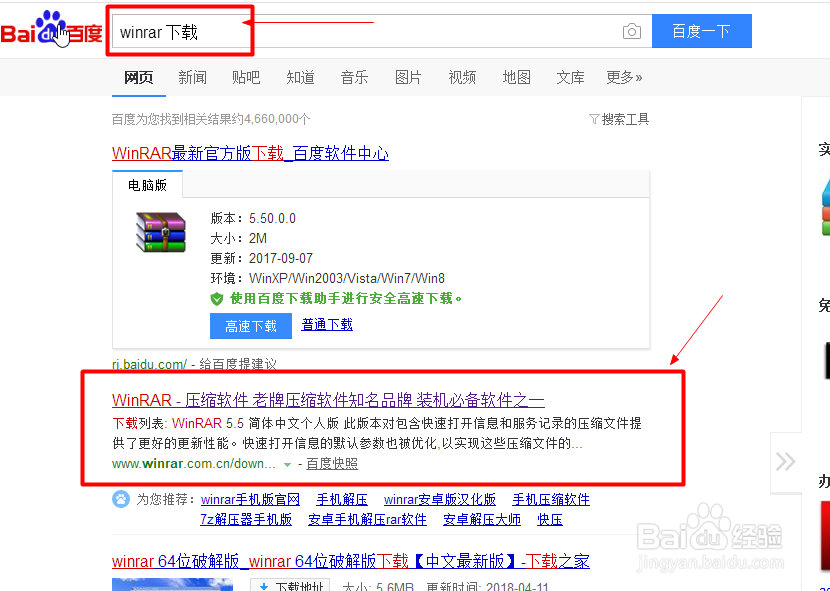830x591 pixels.
Task: Open the 贴吧 tab
Action: pos(246,78)
